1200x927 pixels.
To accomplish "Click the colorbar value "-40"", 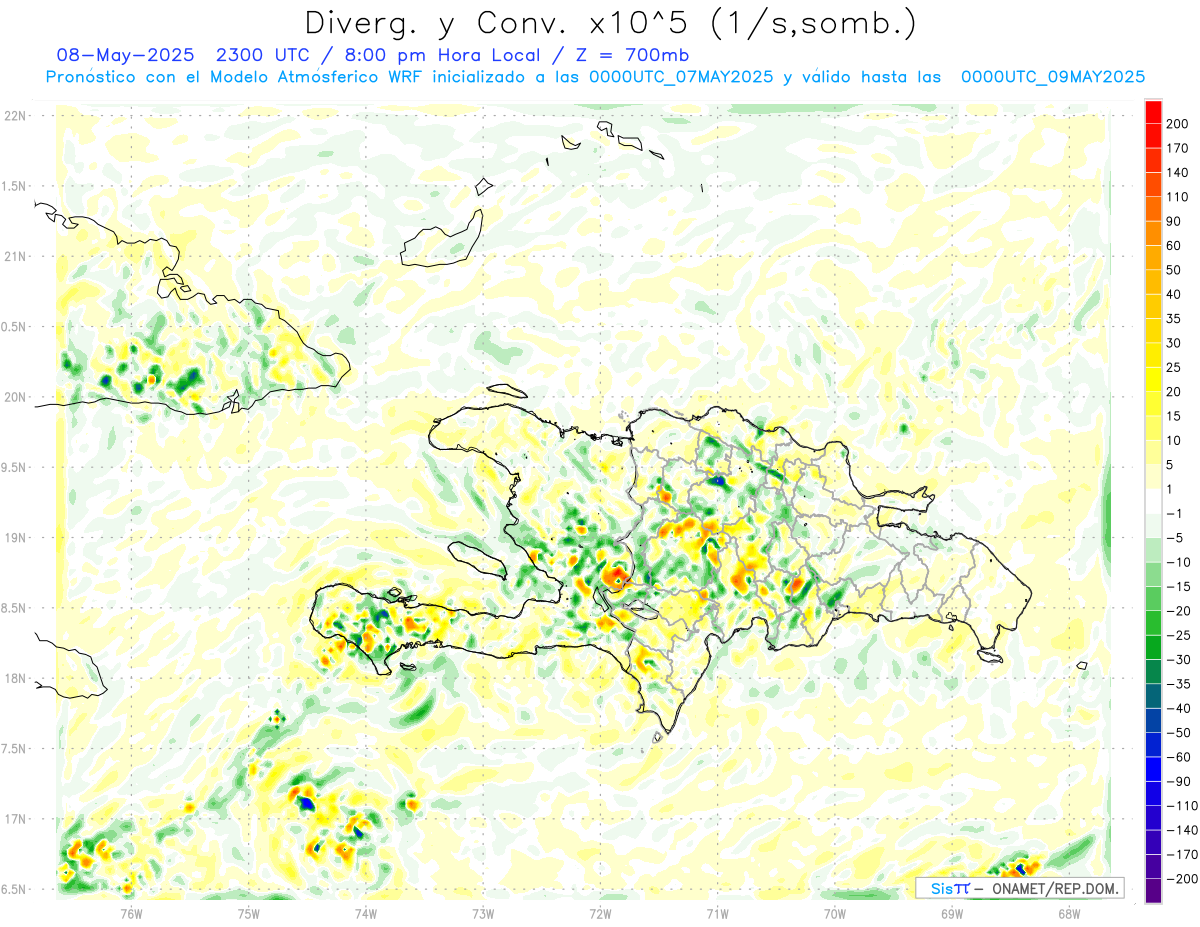I will pyautogui.click(x=1178, y=708).
